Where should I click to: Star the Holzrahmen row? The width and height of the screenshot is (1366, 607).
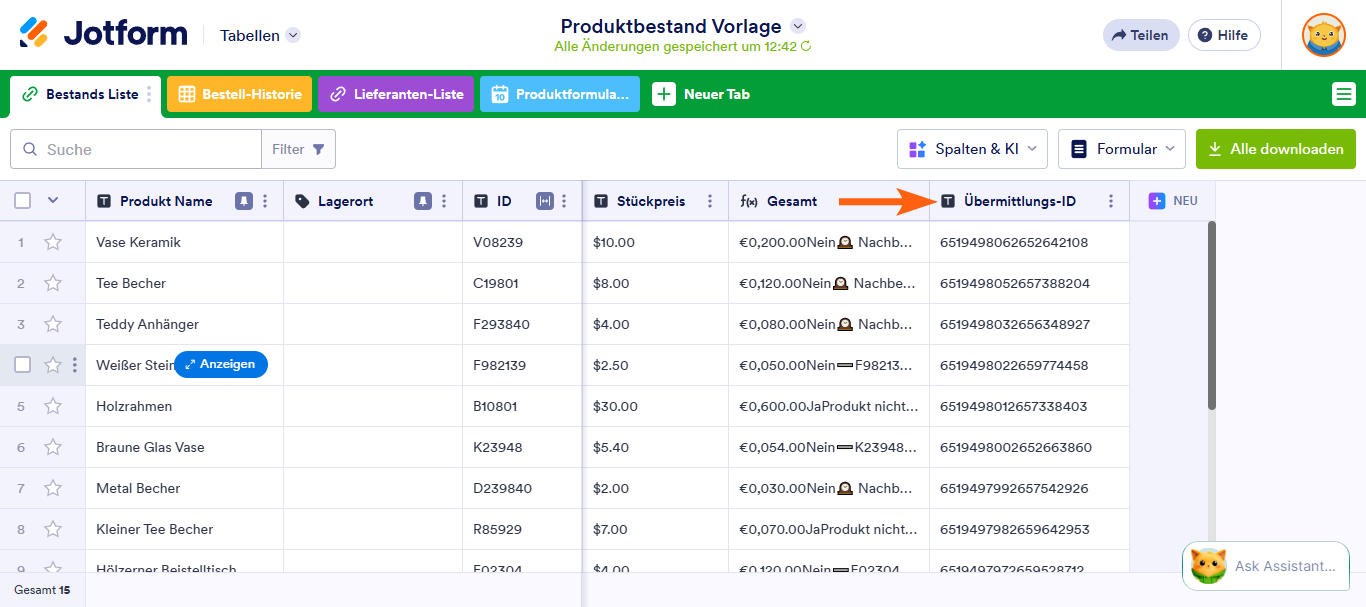click(53, 406)
